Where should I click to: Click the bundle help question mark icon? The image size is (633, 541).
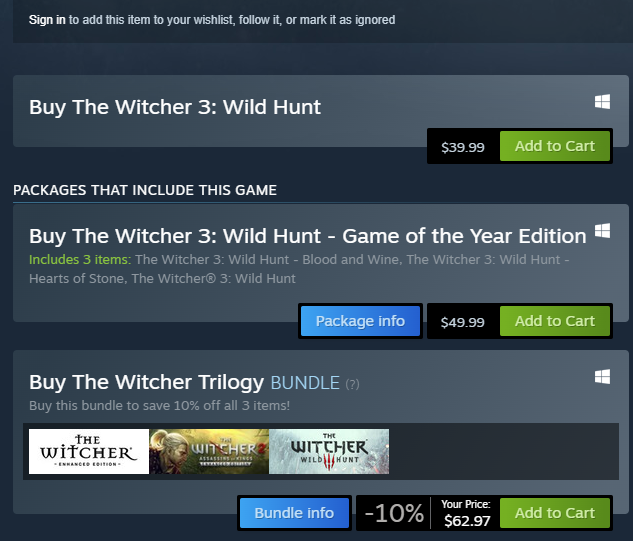(352, 384)
